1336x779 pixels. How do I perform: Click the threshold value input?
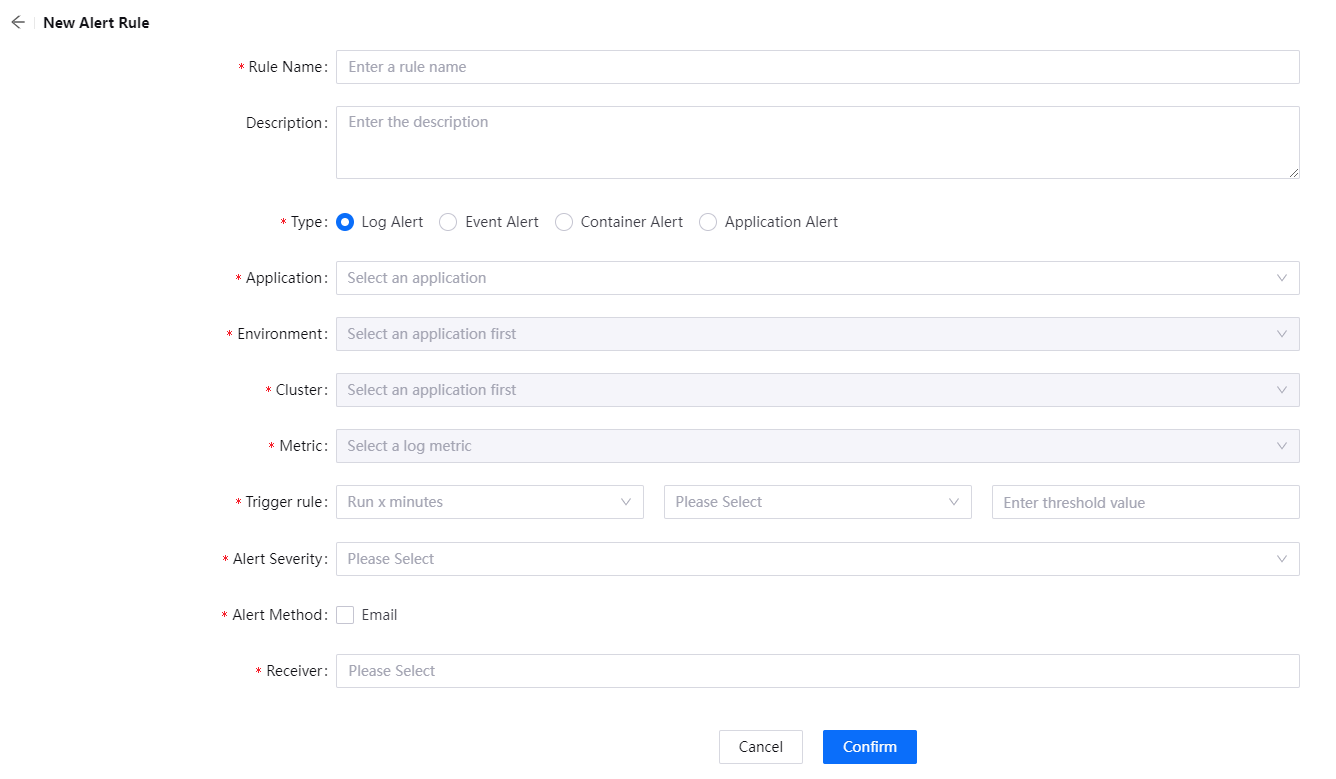tap(1145, 502)
